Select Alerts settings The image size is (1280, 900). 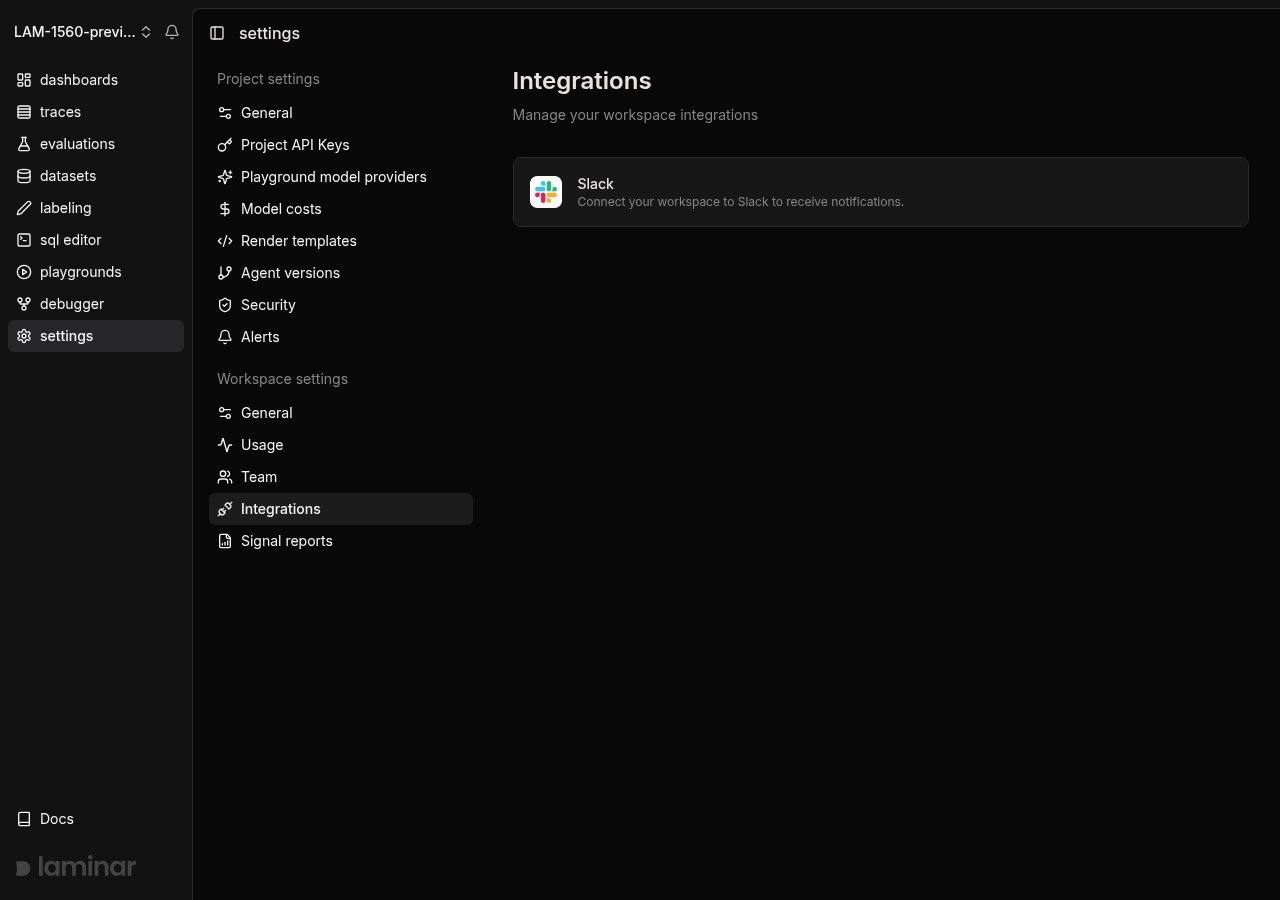[341, 337]
